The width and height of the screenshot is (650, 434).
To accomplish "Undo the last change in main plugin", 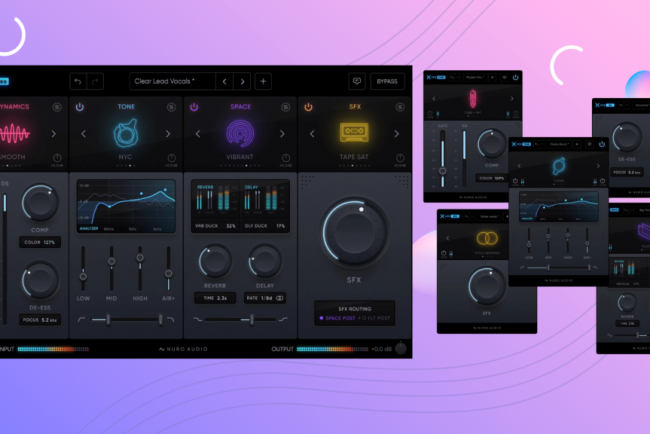I will pos(78,82).
